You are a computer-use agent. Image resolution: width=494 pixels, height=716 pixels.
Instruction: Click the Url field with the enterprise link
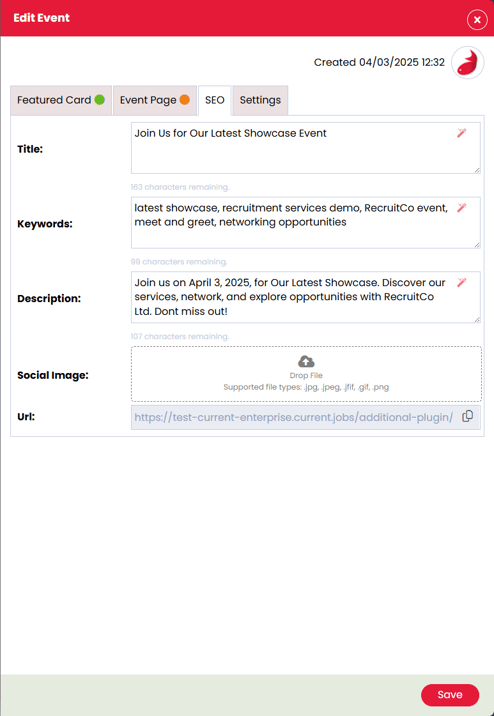[305, 417]
